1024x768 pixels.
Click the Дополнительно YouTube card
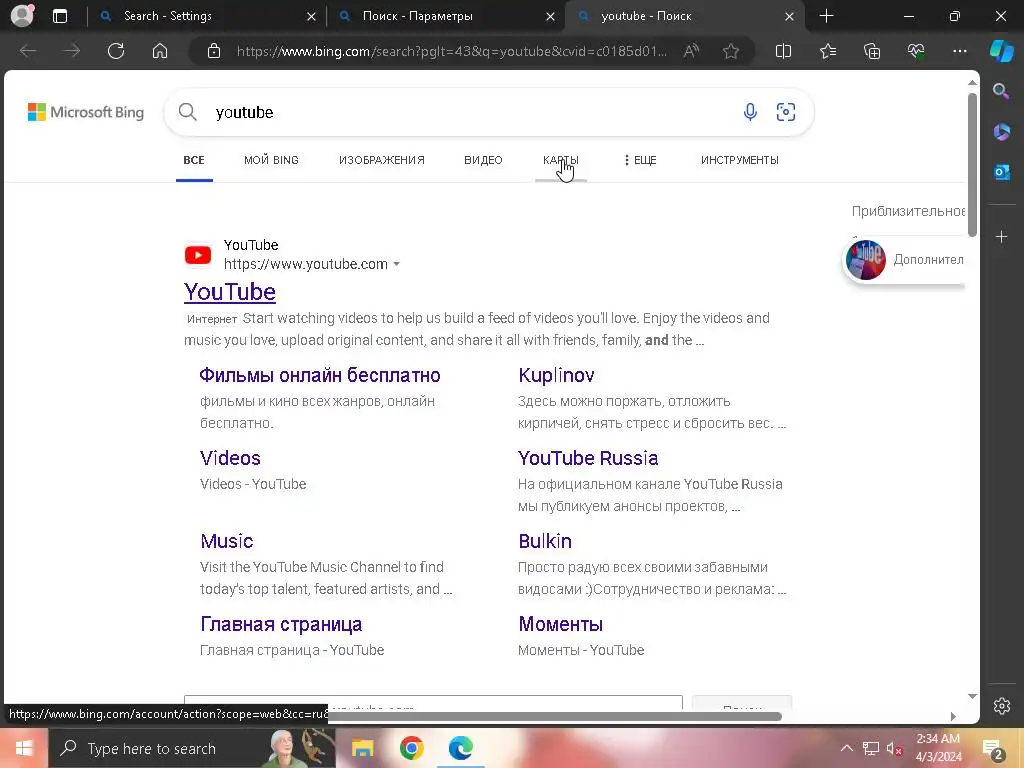click(x=904, y=260)
